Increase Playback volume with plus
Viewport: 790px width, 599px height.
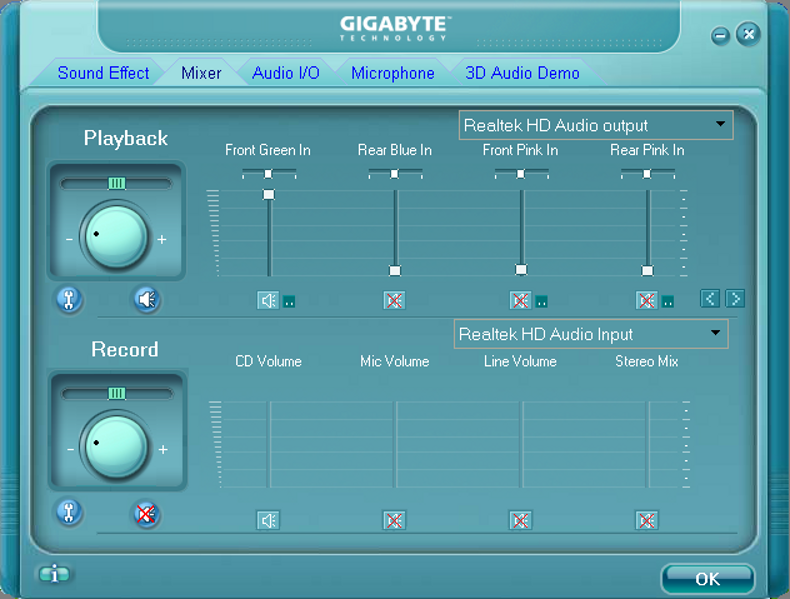click(x=162, y=239)
